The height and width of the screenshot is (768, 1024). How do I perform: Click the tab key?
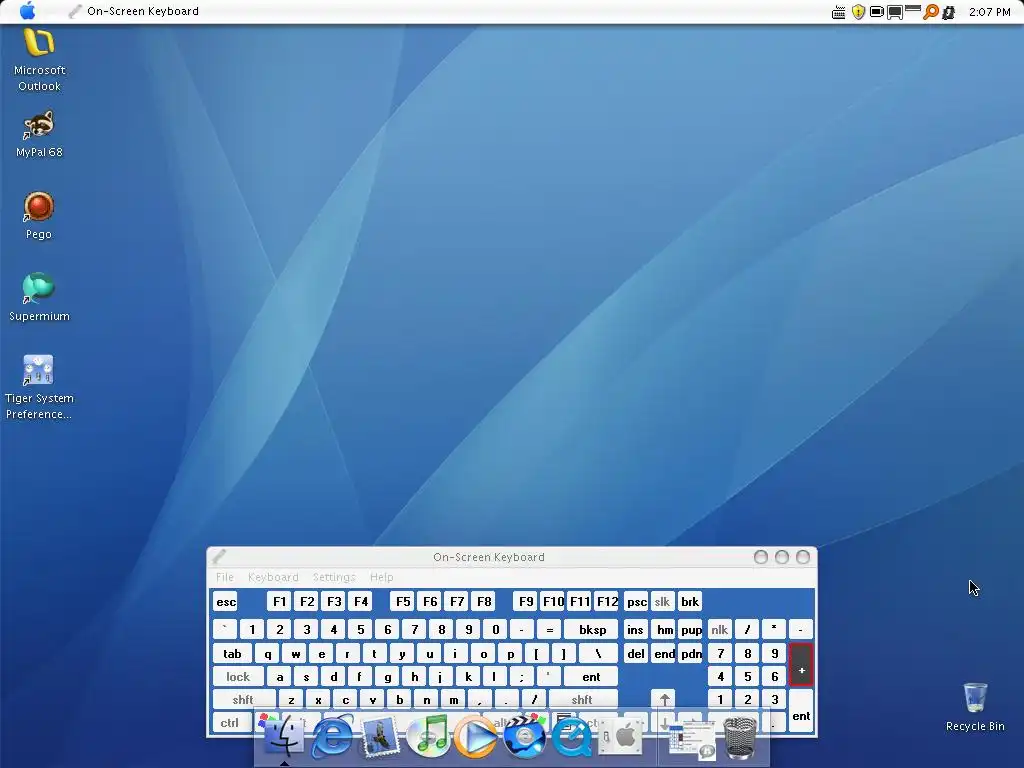point(232,653)
